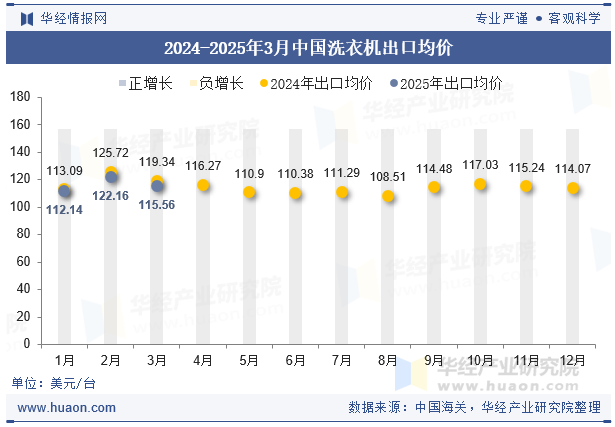This screenshot has height=427, width=615.
Task: Click the 正增长 legend label
Action: (151, 83)
